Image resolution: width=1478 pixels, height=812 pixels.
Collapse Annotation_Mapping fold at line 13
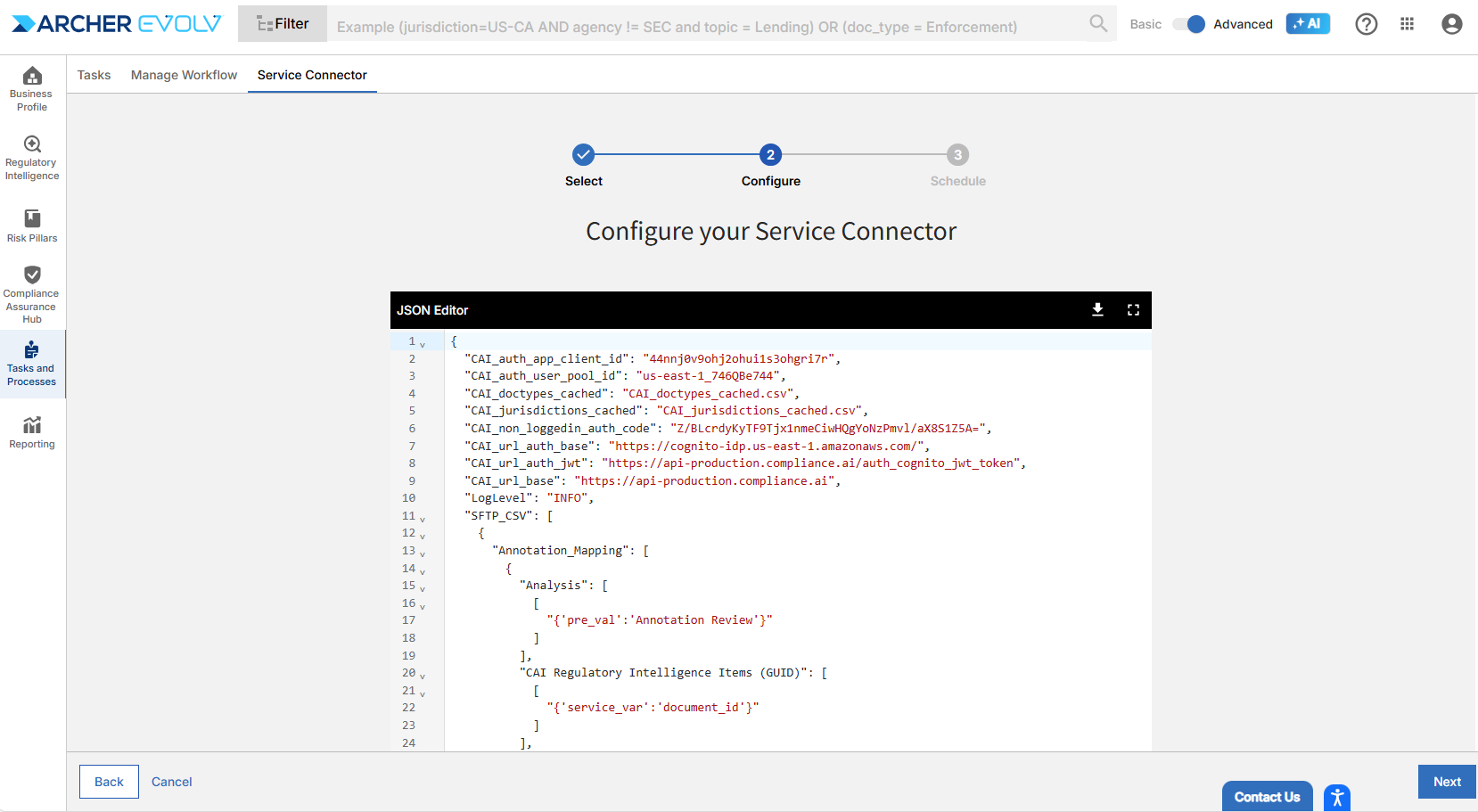423,553
